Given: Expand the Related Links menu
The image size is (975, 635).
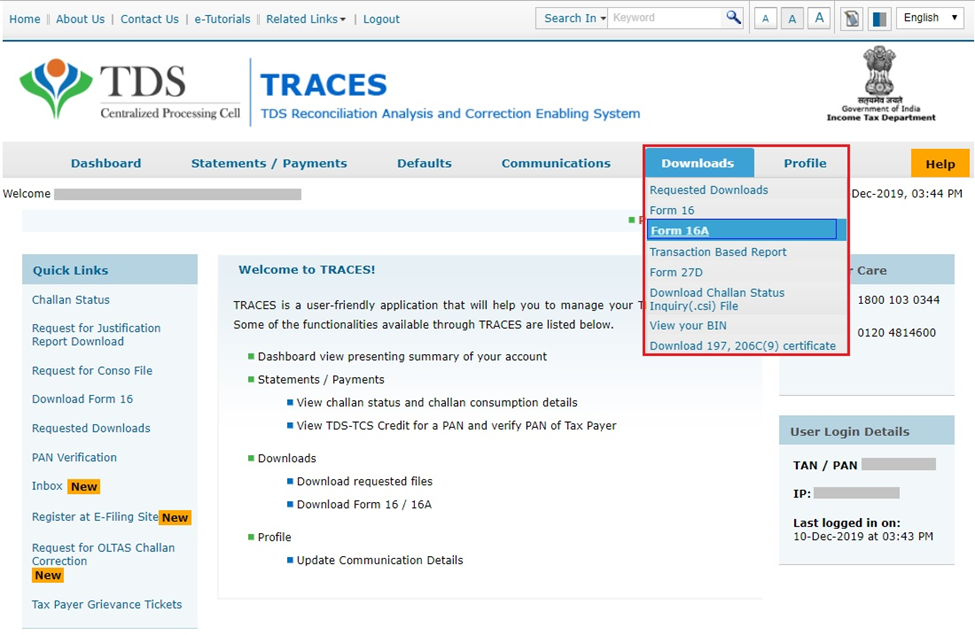Looking at the screenshot, I should coord(305,18).
